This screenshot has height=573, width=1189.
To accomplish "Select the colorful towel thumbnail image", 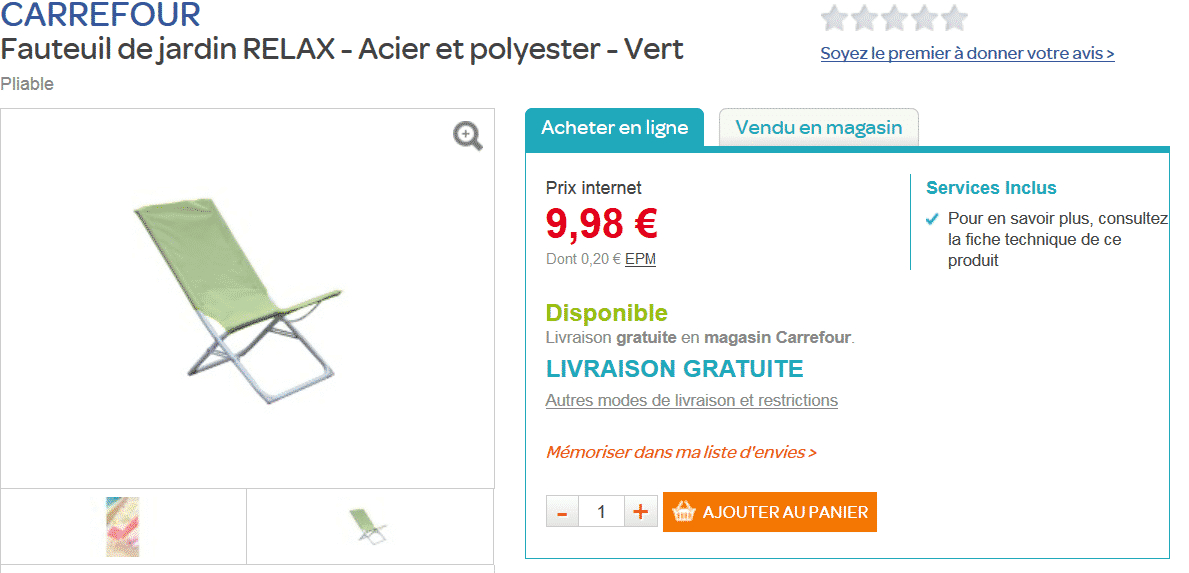I will pyautogui.click(x=123, y=527).
